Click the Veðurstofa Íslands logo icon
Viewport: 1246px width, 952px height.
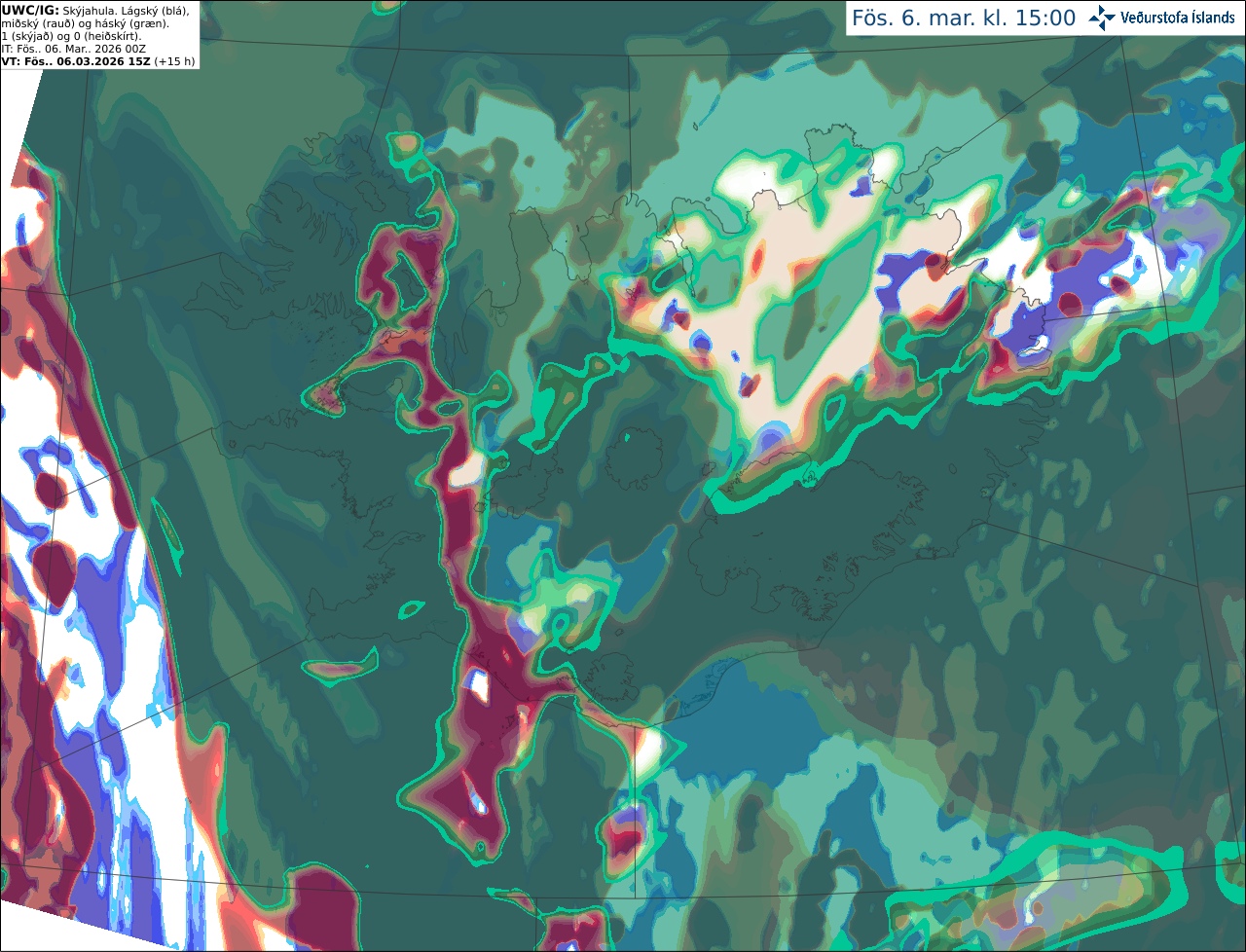click(1102, 18)
